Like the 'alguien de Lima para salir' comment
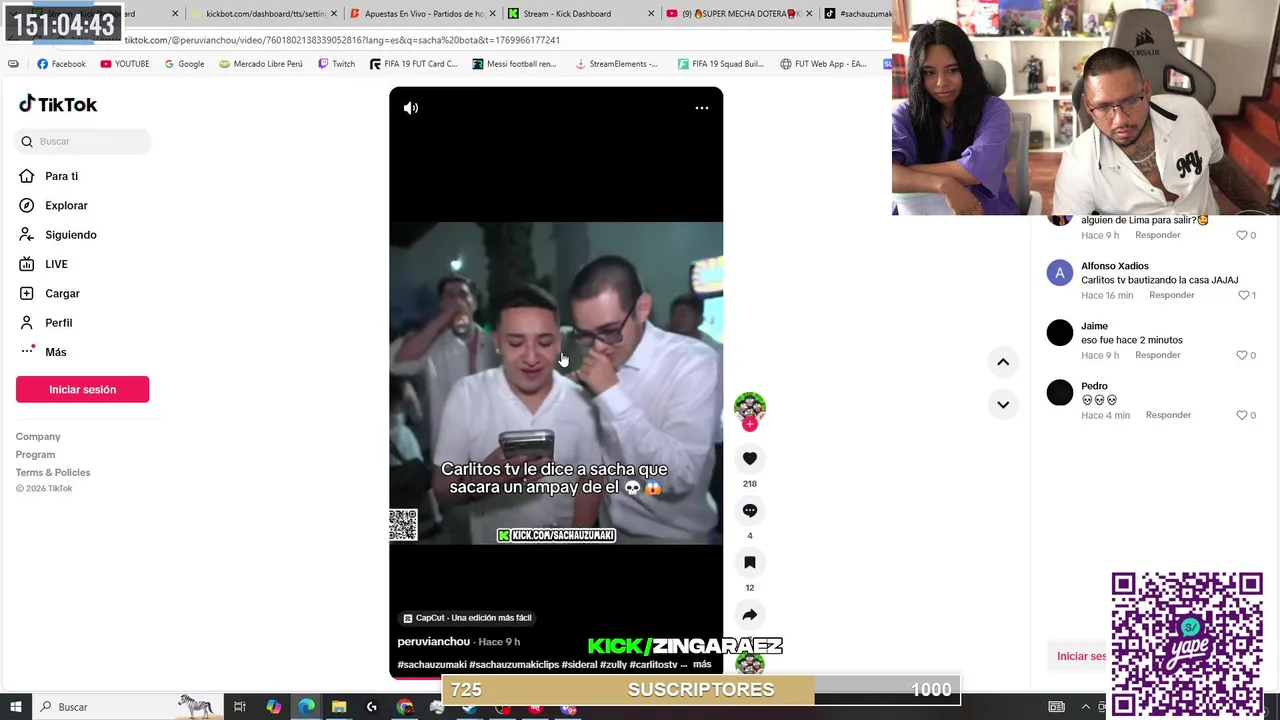 [x=1242, y=236]
